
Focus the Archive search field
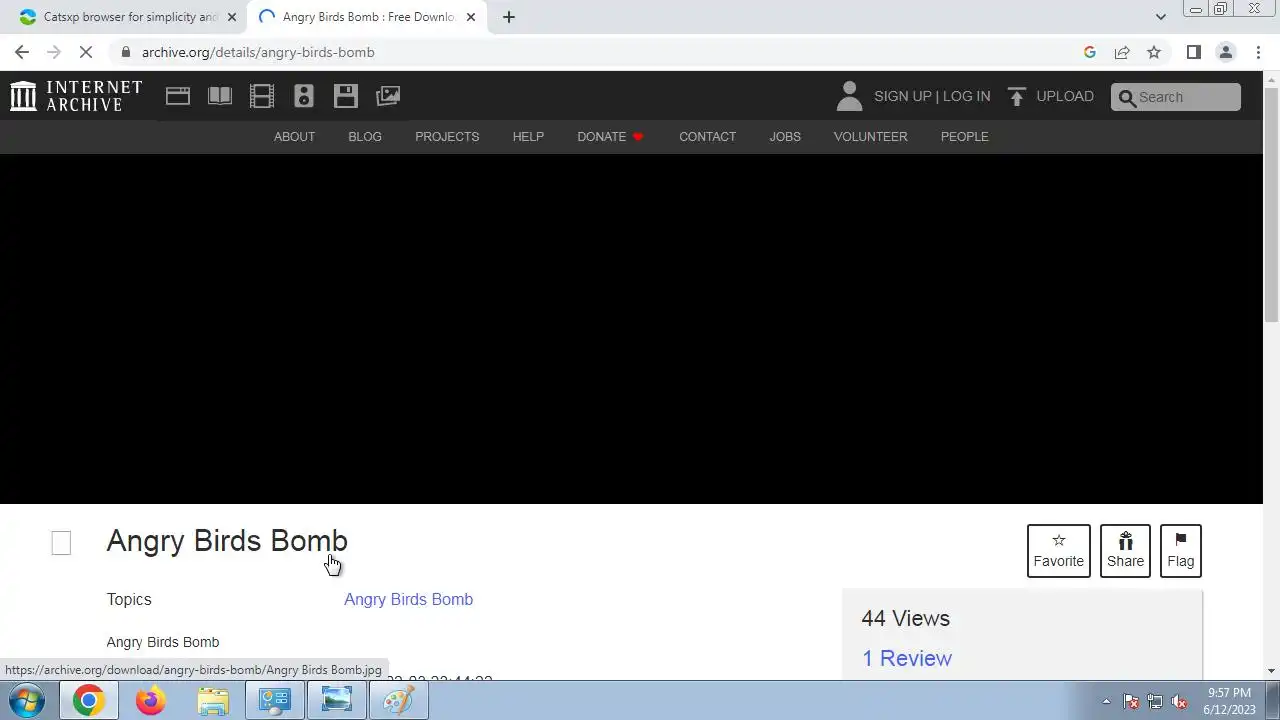tap(1176, 97)
